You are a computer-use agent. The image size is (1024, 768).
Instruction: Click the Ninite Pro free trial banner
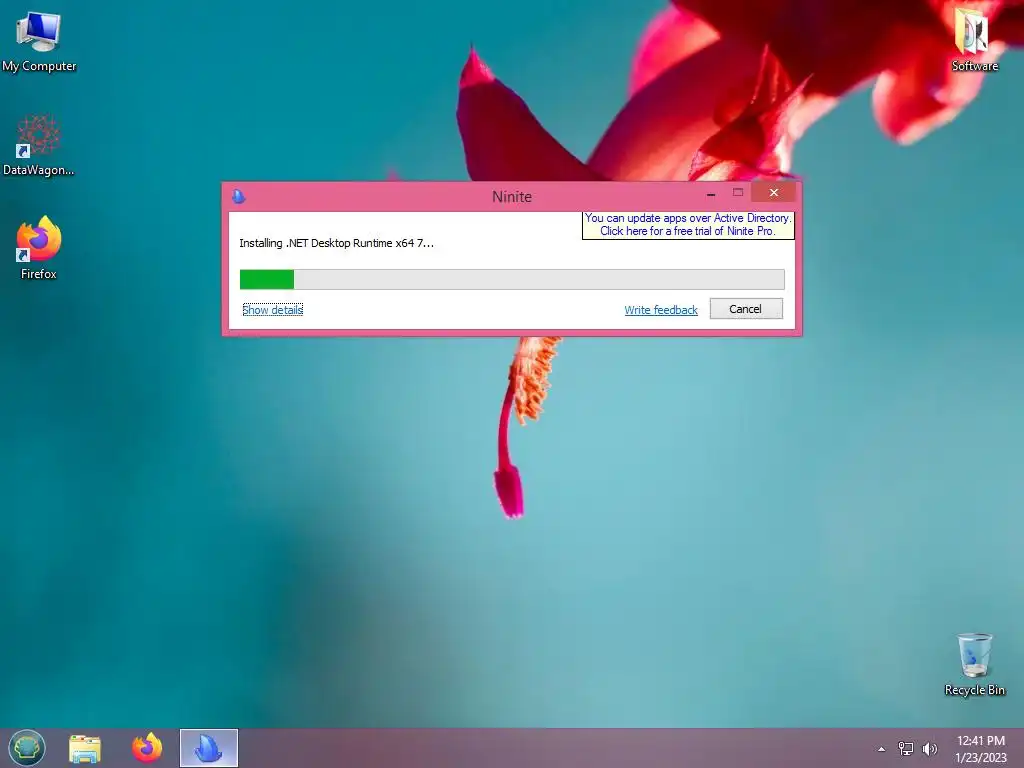(688, 225)
